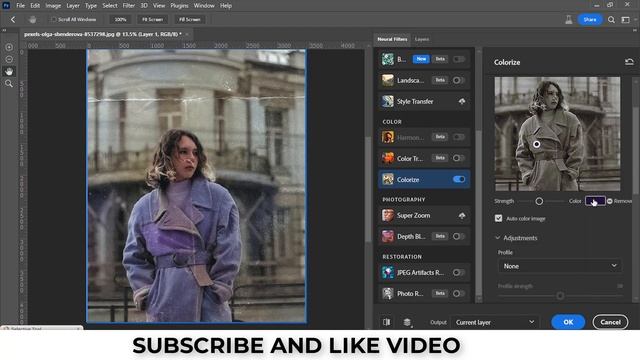Screen dimensions: 640x360
Task: Enable the JPEG Artifacts Removal toggle
Action: point(459,273)
